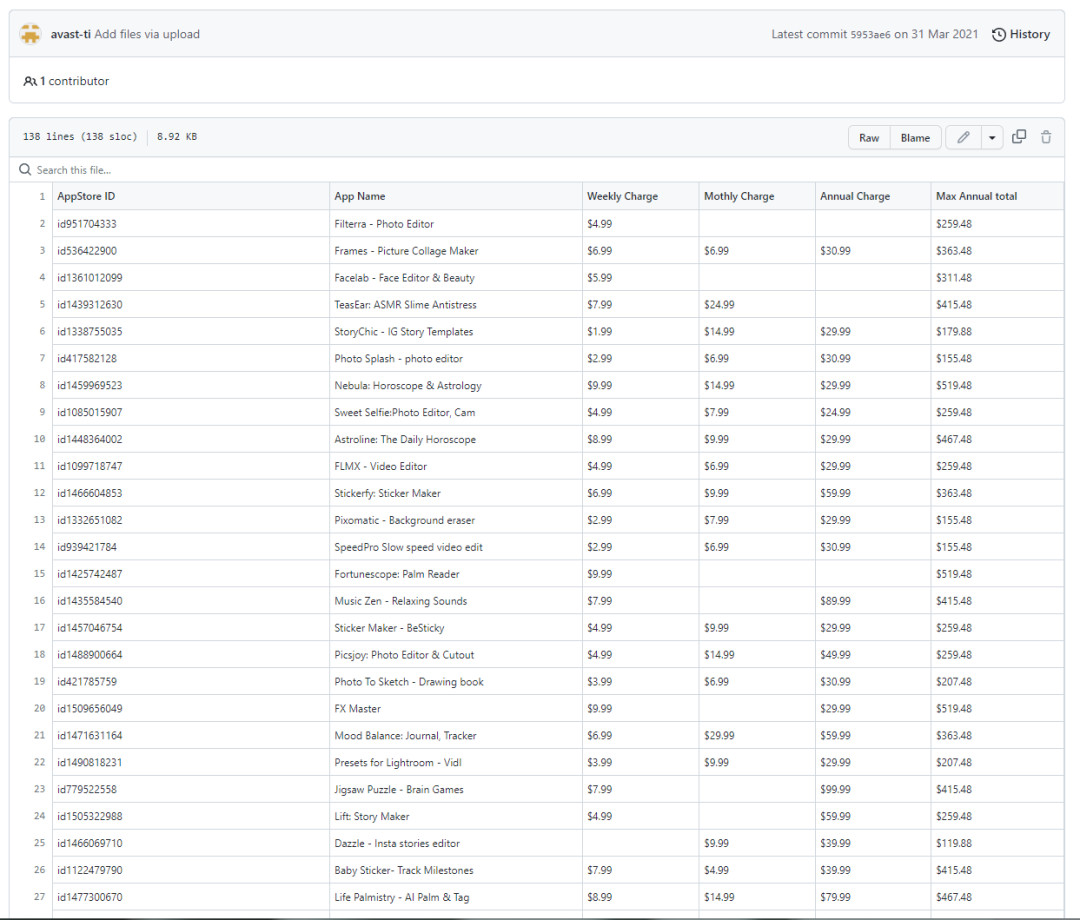
Task: Open the avast-ti username link
Action: (70, 34)
